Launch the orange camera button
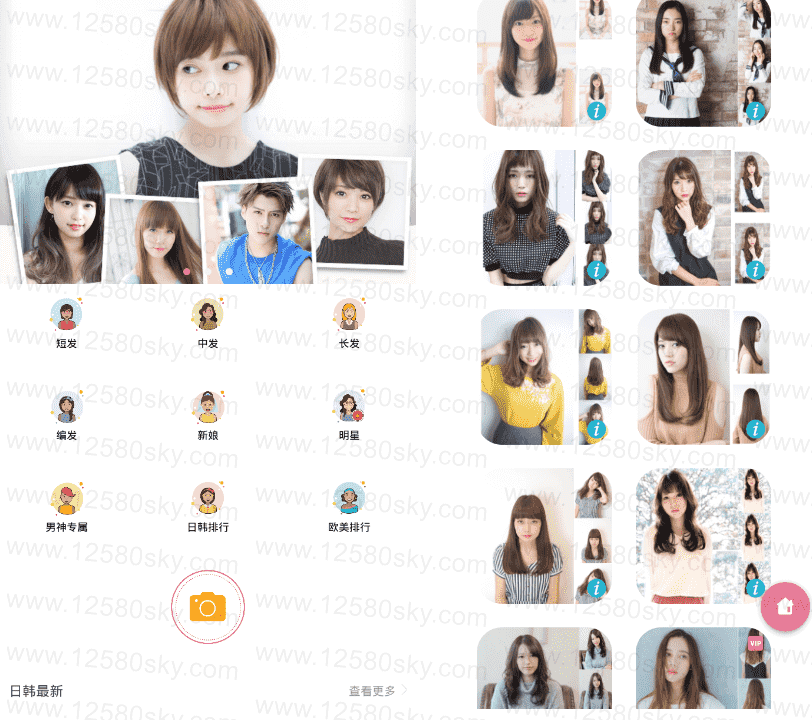 [208, 607]
